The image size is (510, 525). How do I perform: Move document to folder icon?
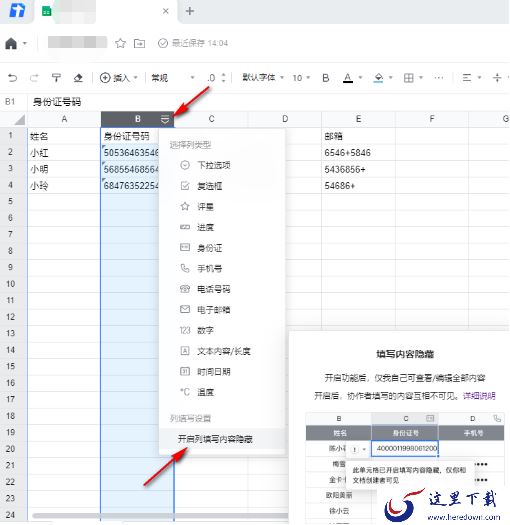[x=139, y=43]
